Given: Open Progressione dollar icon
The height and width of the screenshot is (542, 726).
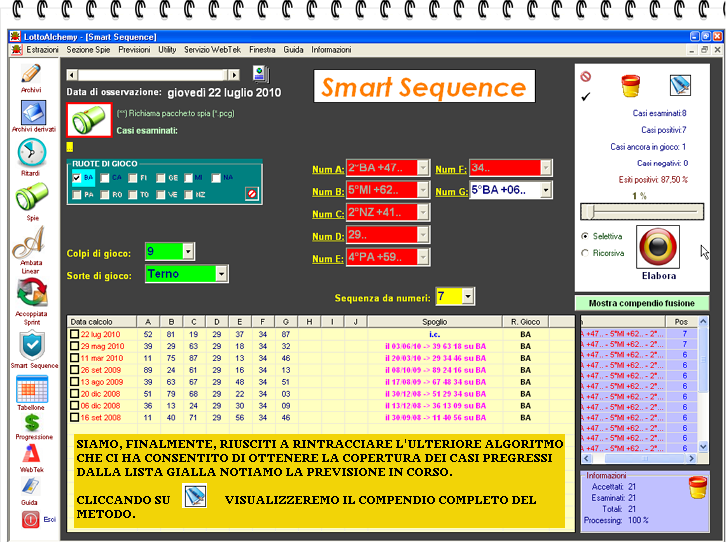Looking at the screenshot, I should click(32, 422).
